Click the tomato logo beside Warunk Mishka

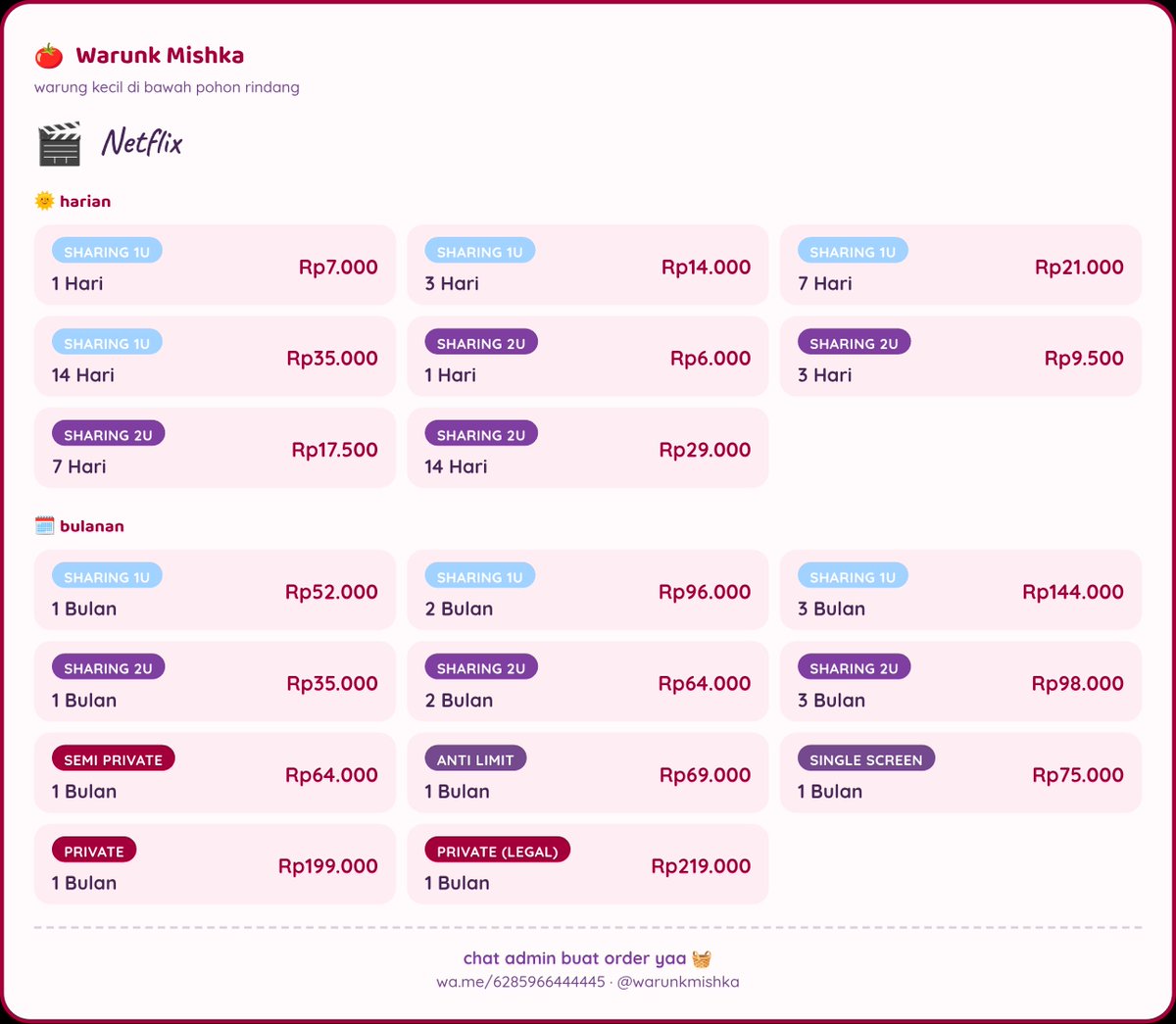click(x=49, y=56)
